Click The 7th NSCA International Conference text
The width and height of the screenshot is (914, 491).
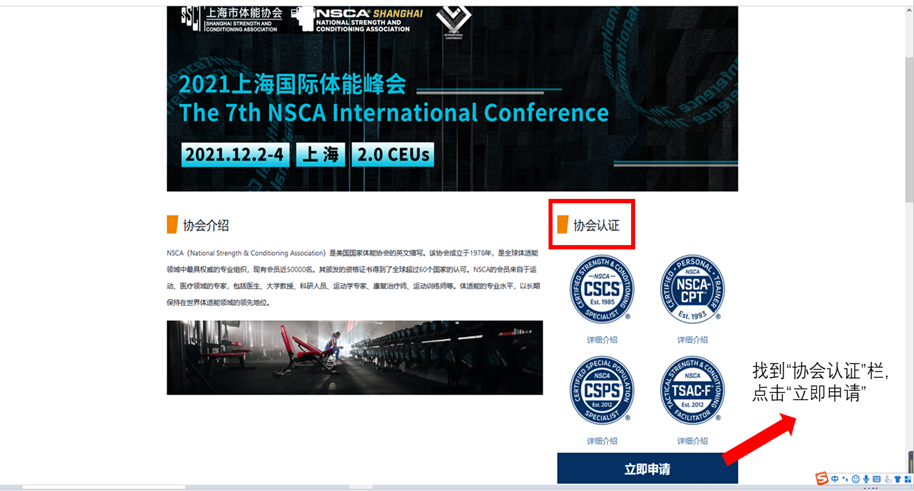coord(393,113)
